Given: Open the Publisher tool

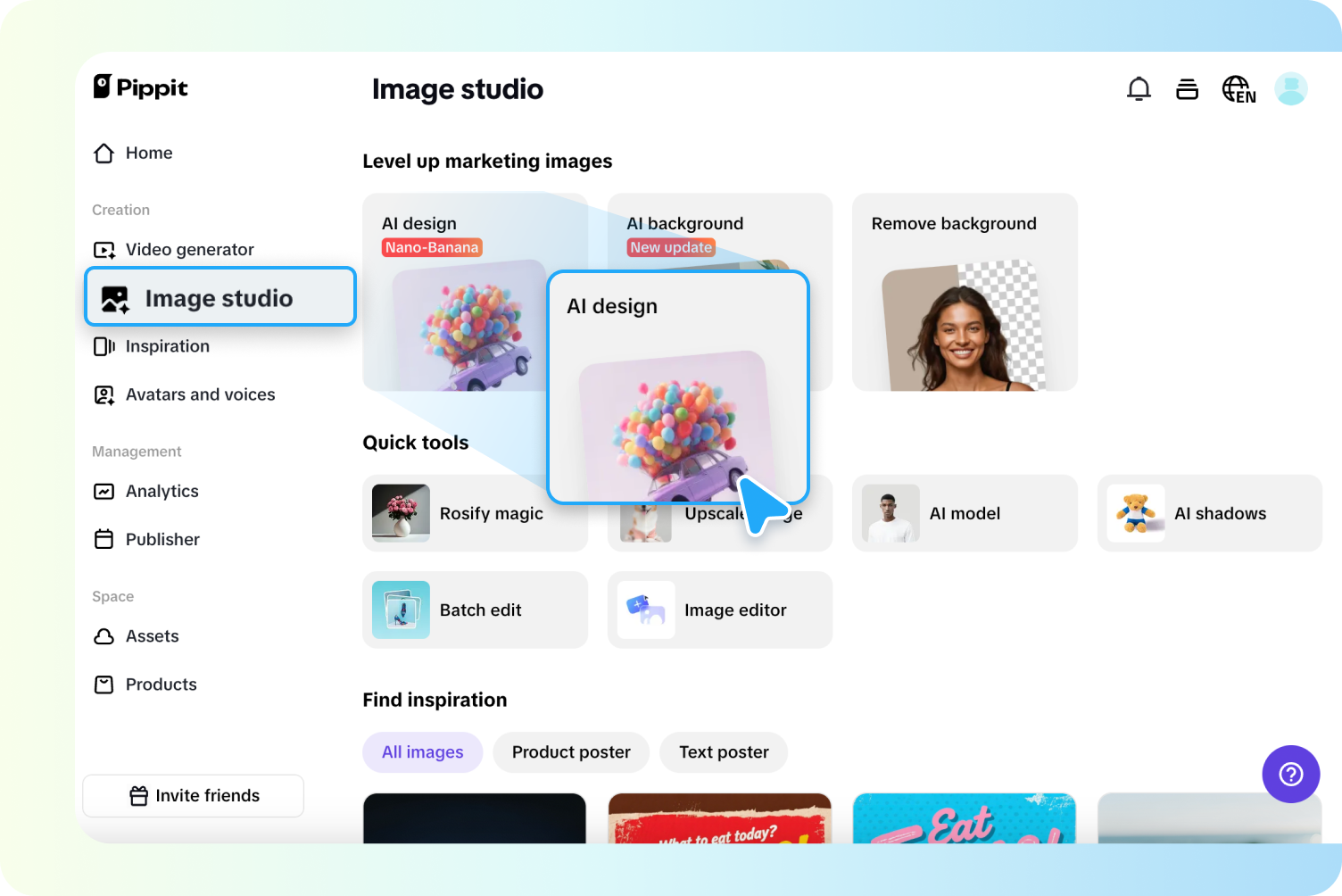Looking at the screenshot, I should [162, 539].
